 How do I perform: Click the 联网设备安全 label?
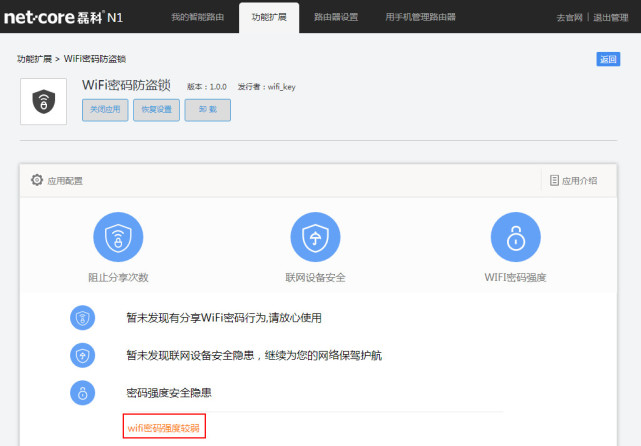coord(315,278)
